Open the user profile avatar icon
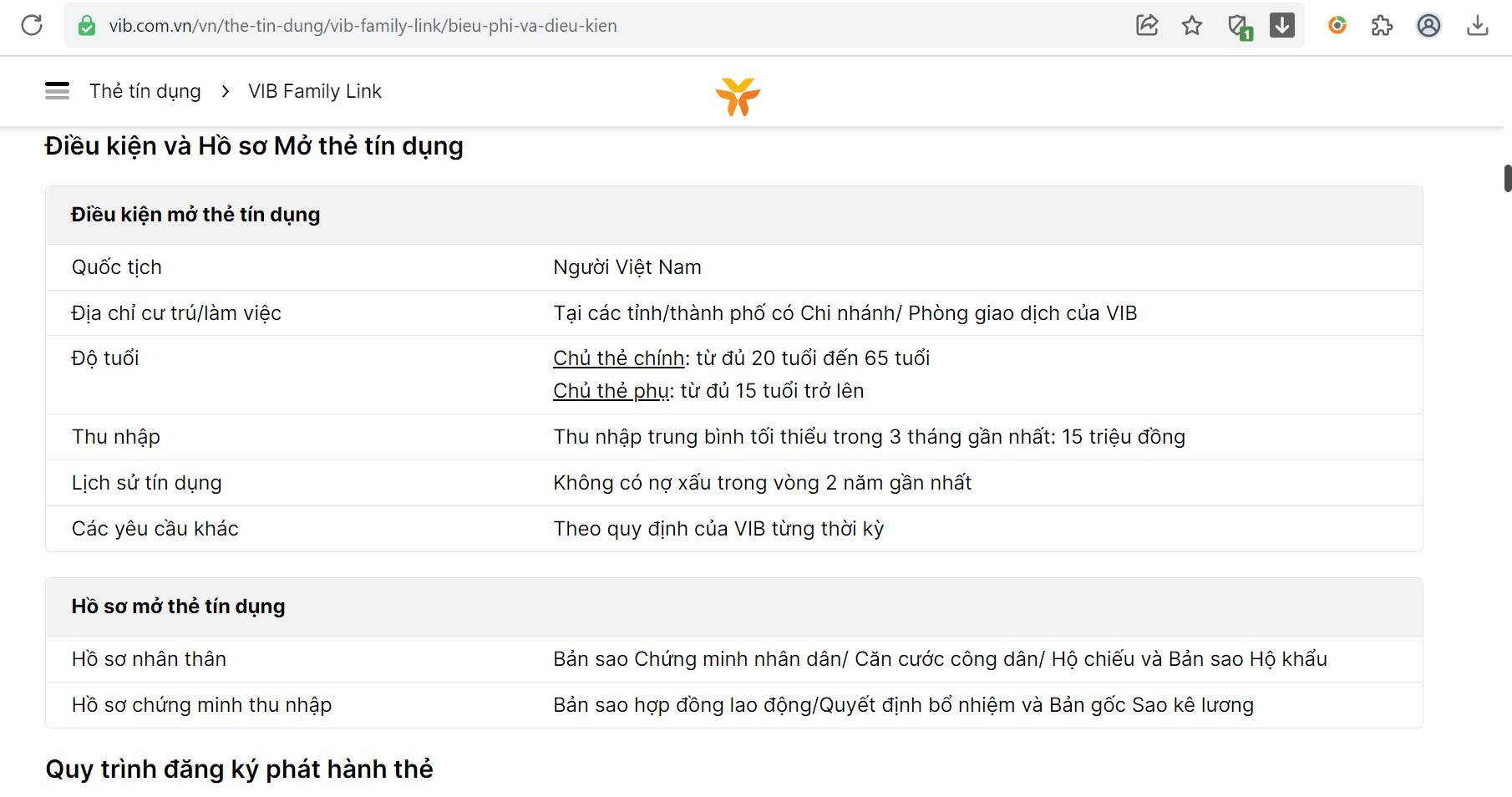This screenshot has width=1512, height=797. pyautogui.click(x=1428, y=25)
